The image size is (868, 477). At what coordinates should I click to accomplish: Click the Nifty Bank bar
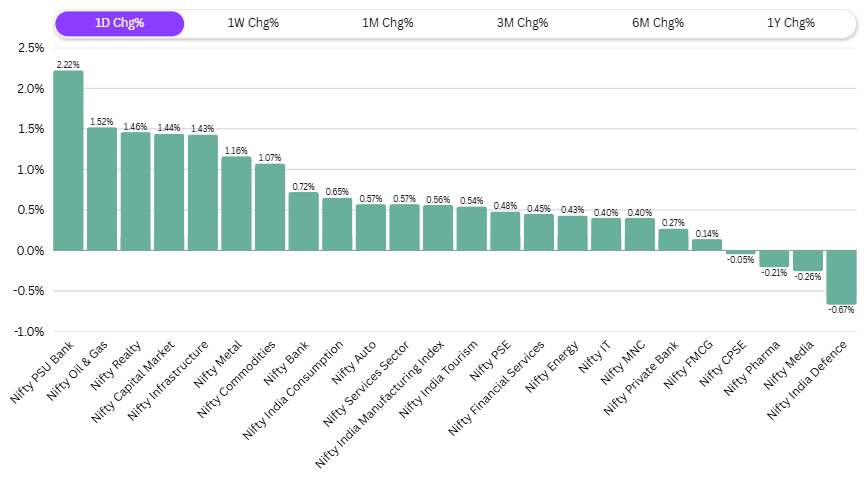pos(303,221)
